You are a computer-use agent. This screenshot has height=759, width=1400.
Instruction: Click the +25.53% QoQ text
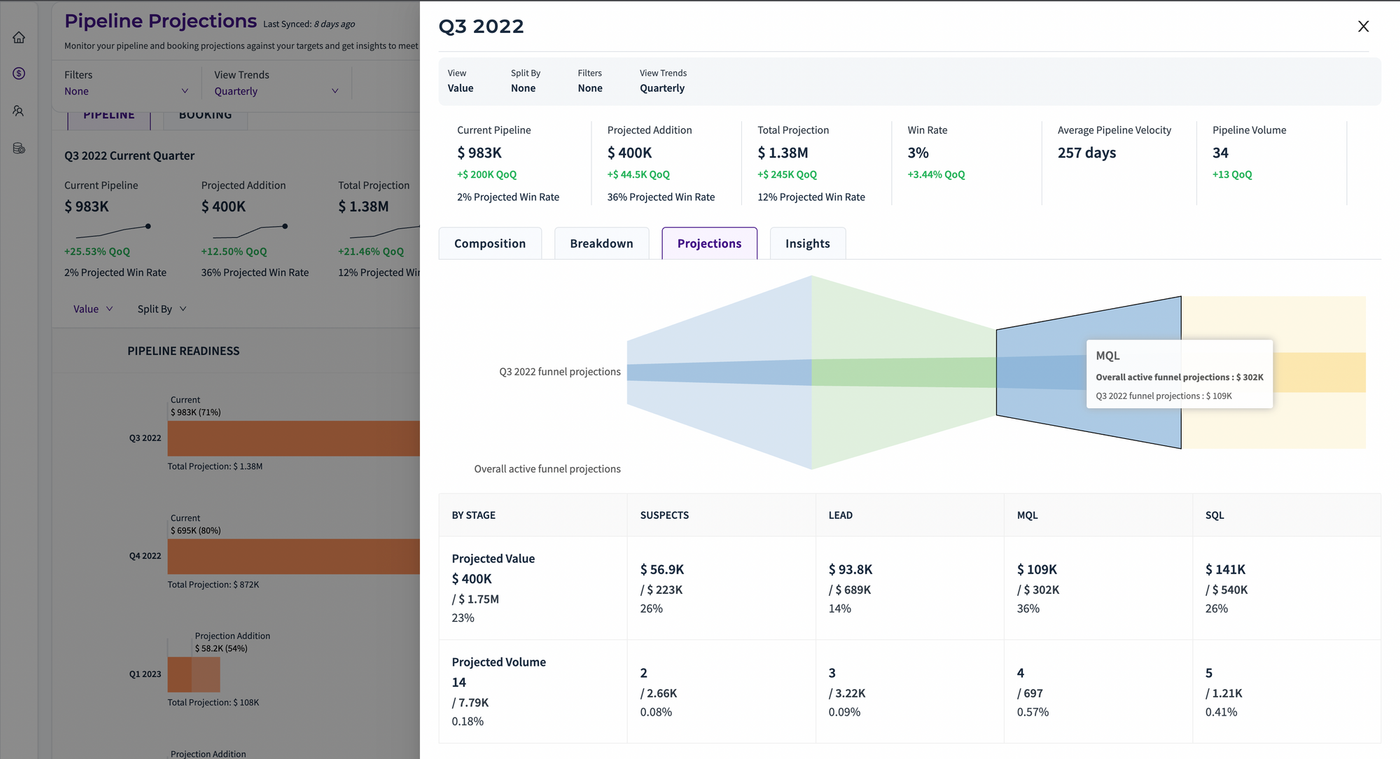(x=97, y=252)
